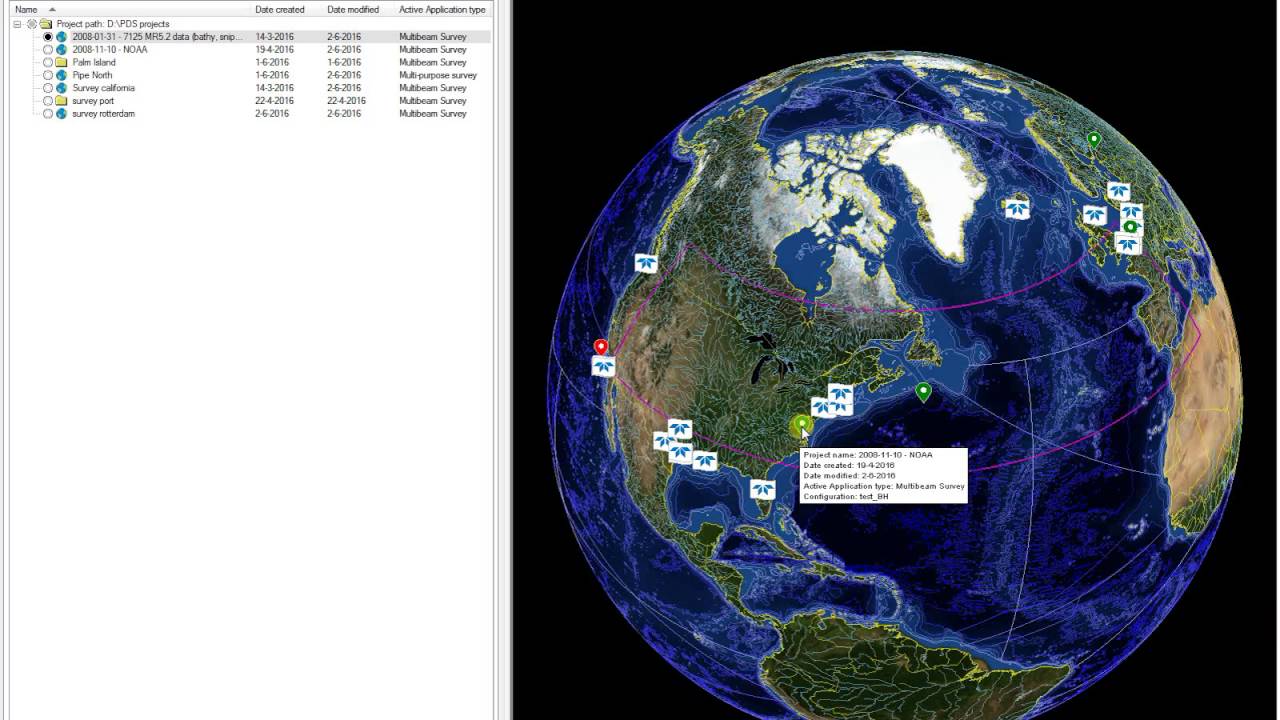This screenshot has height=720, width=1280.
Task: Click the globe icon of 2008-11-10 - NOAA project
Action: 61,49
